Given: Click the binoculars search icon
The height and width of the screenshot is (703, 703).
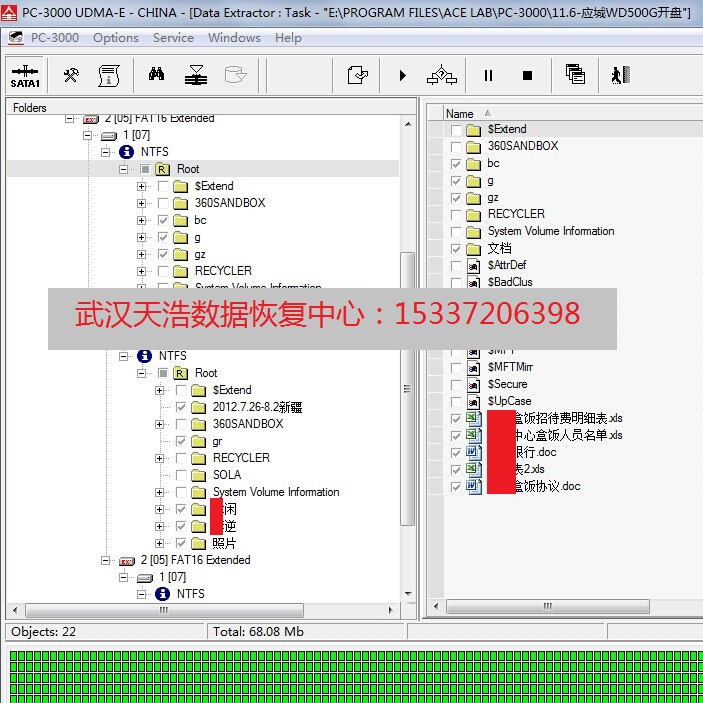Looking at the screenshot, I should (156, 76).
